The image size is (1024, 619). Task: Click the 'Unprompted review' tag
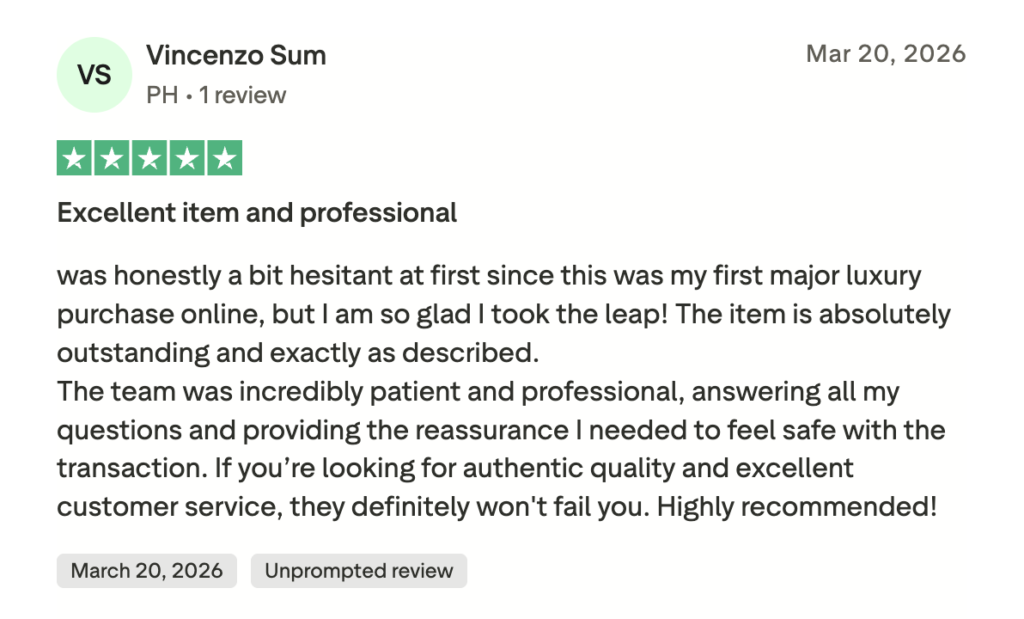coord(358,571)
